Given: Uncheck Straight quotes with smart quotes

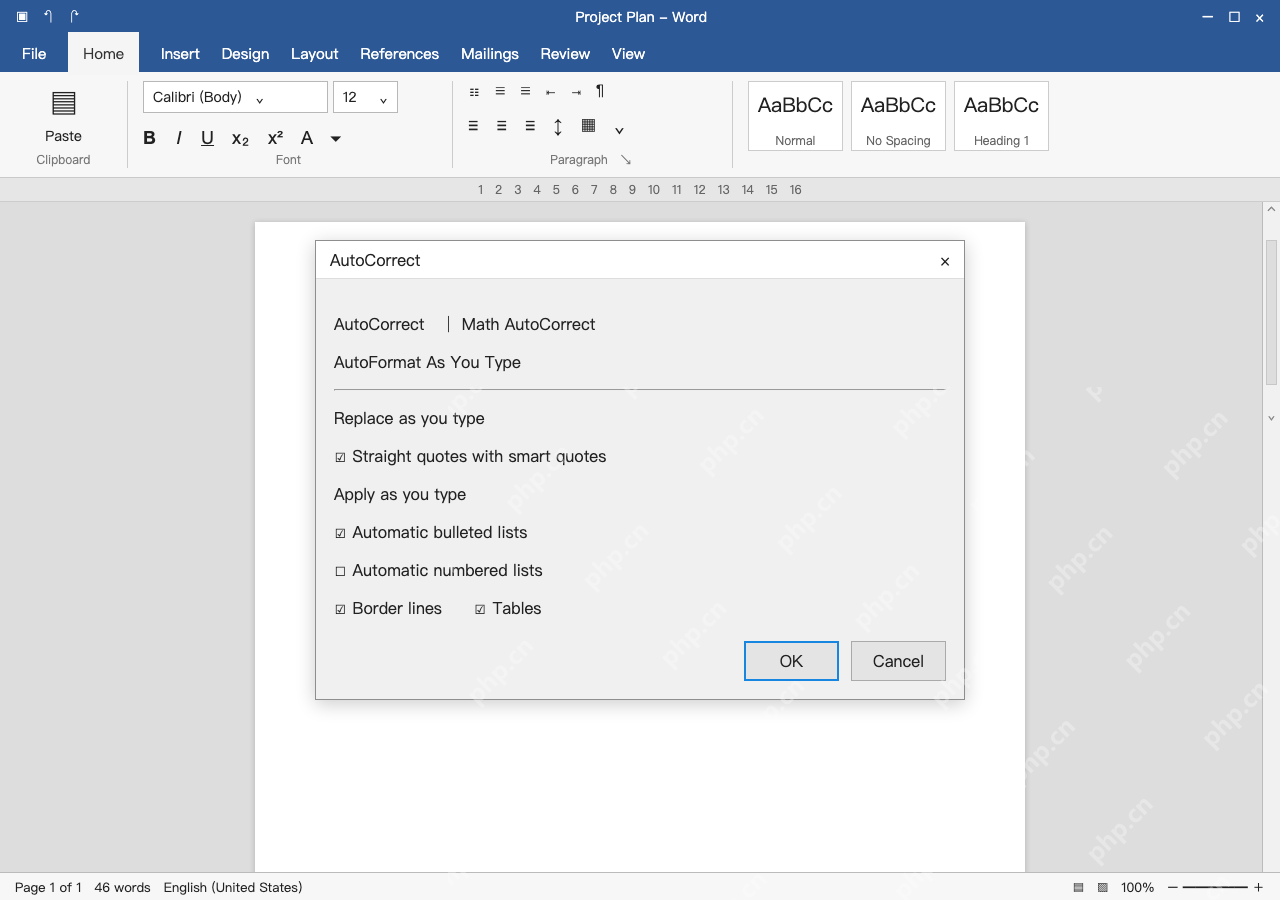Looking at the screenshot, I should pyautogui.click(x=340, y=457).
